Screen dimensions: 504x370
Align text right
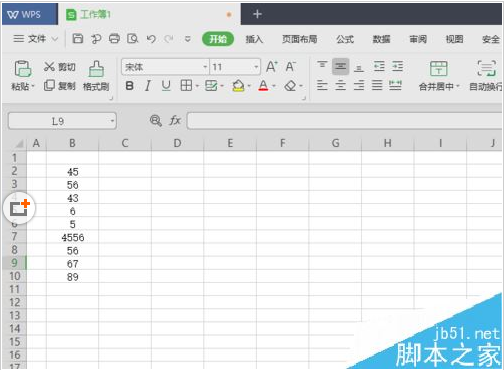(359, 85)
